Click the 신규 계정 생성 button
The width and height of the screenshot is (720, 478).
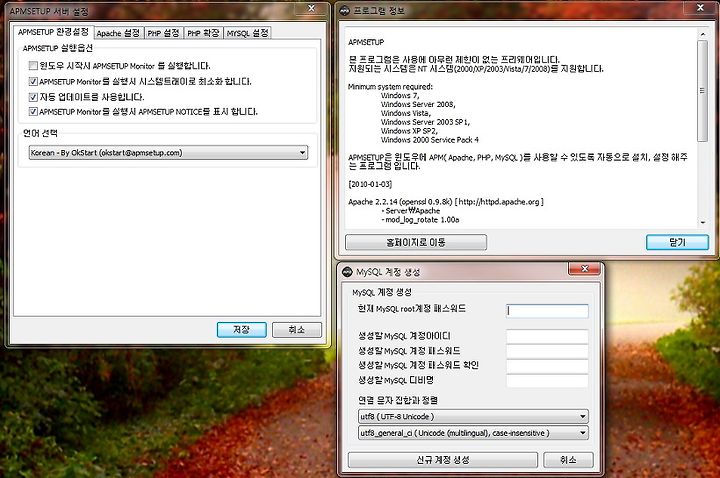[443, 460]
